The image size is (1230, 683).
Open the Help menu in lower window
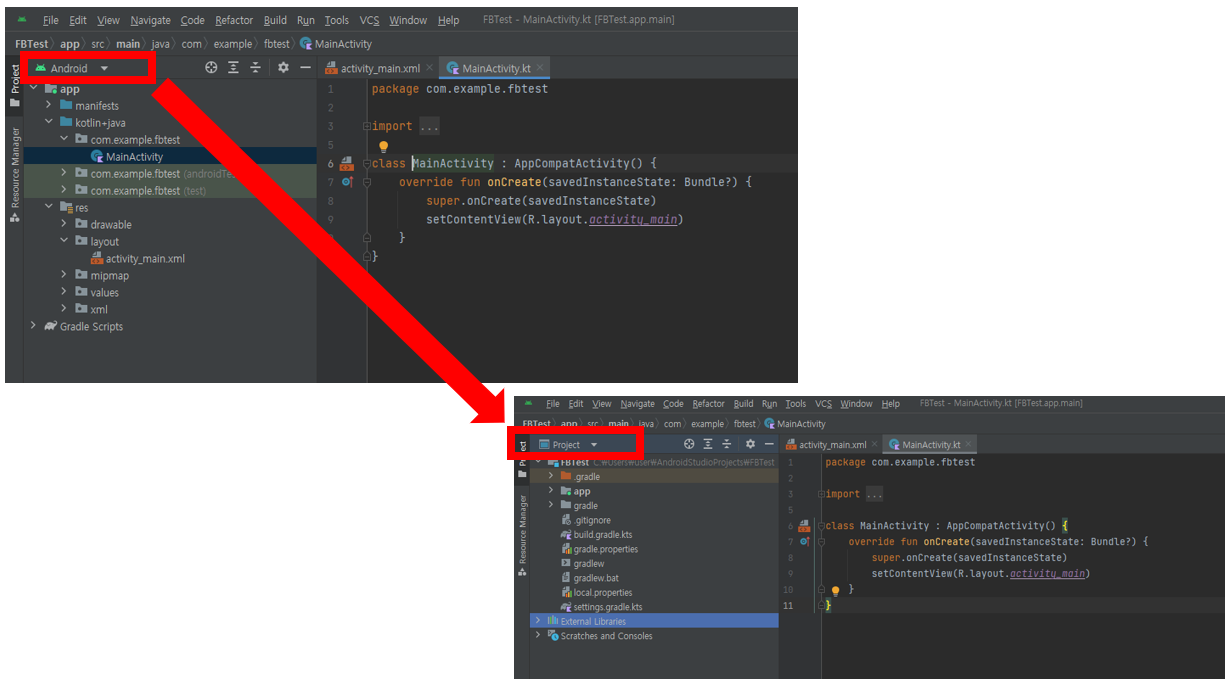coord(891,404)
